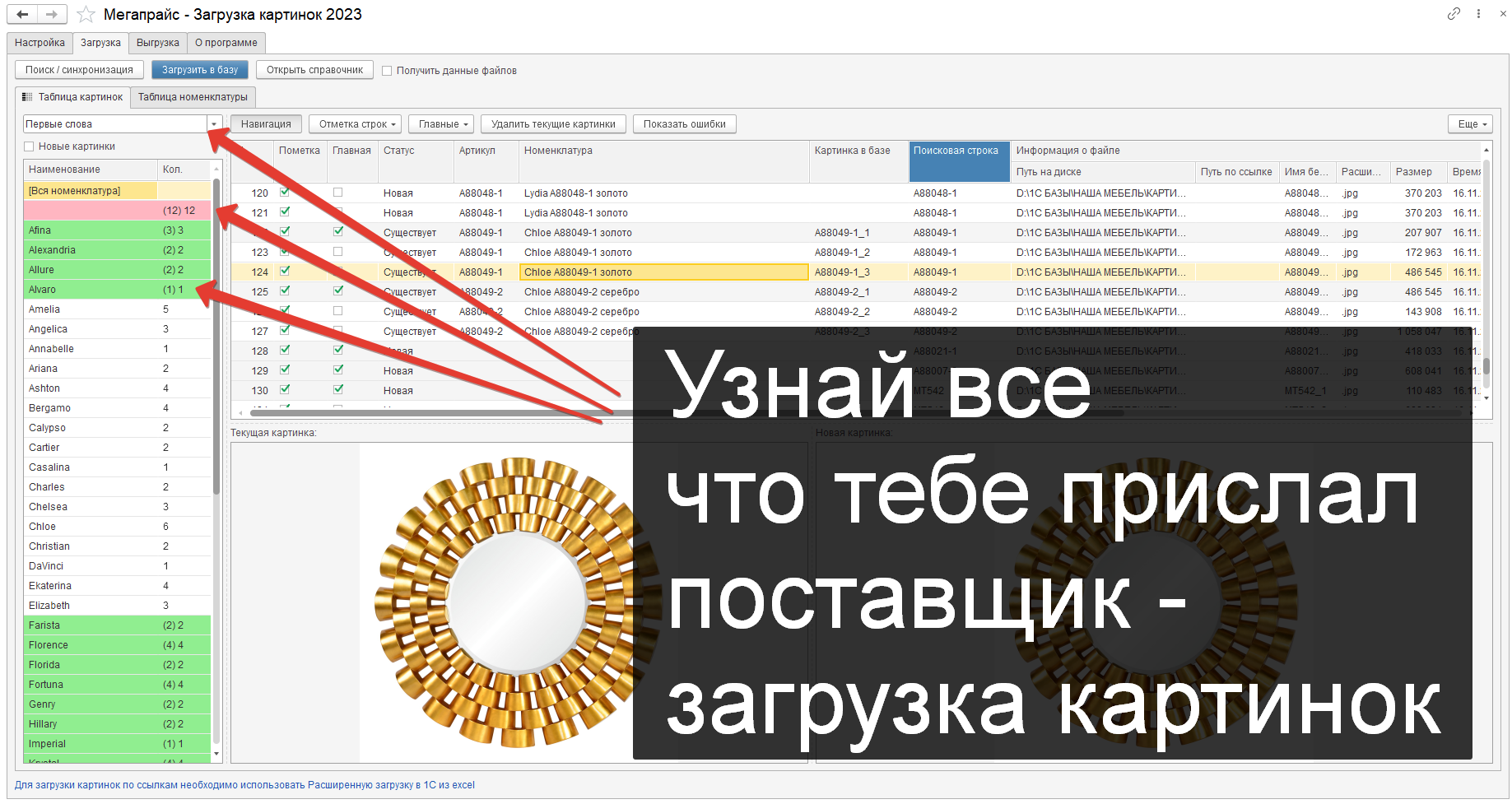The image size is (1512, 804).
Task: Switch to the Выгрузка tab
Action: point(157,42)
